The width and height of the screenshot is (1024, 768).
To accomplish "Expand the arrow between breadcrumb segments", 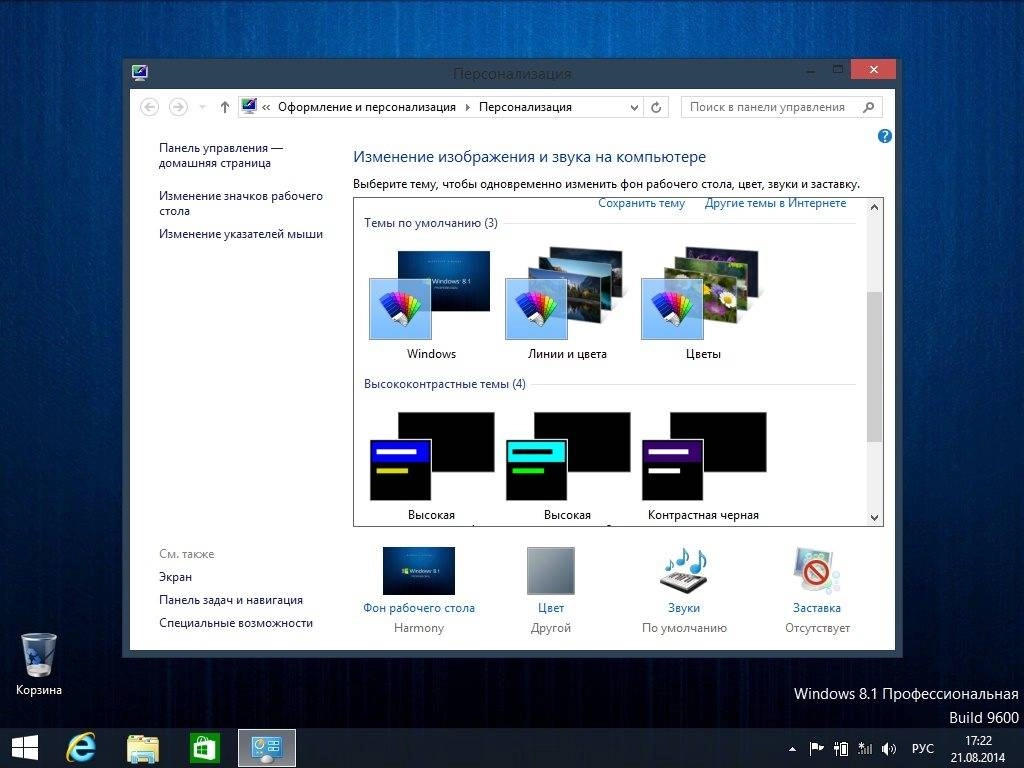I will (x=468, y=108).
